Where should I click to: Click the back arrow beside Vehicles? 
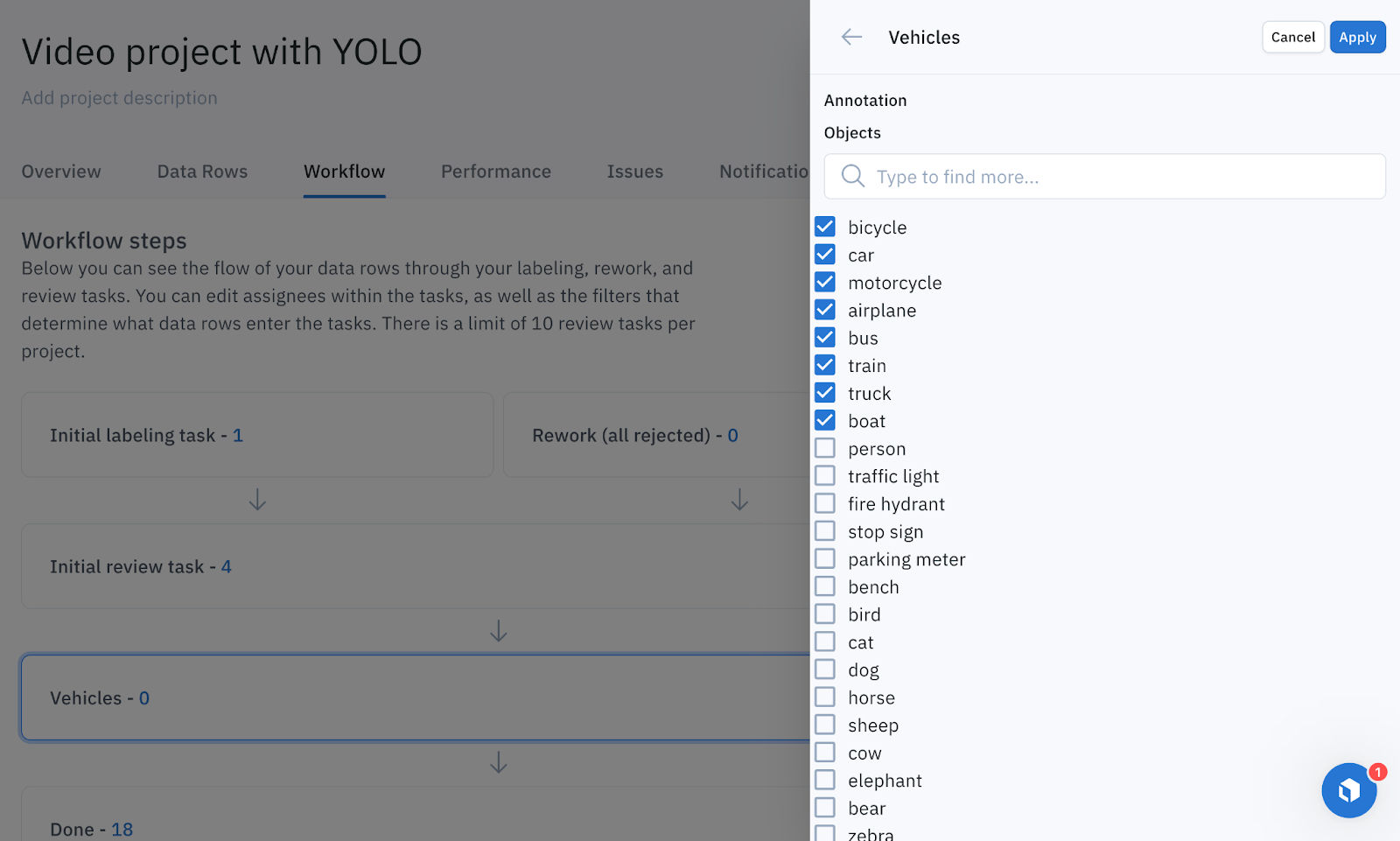tap(851, 37)
